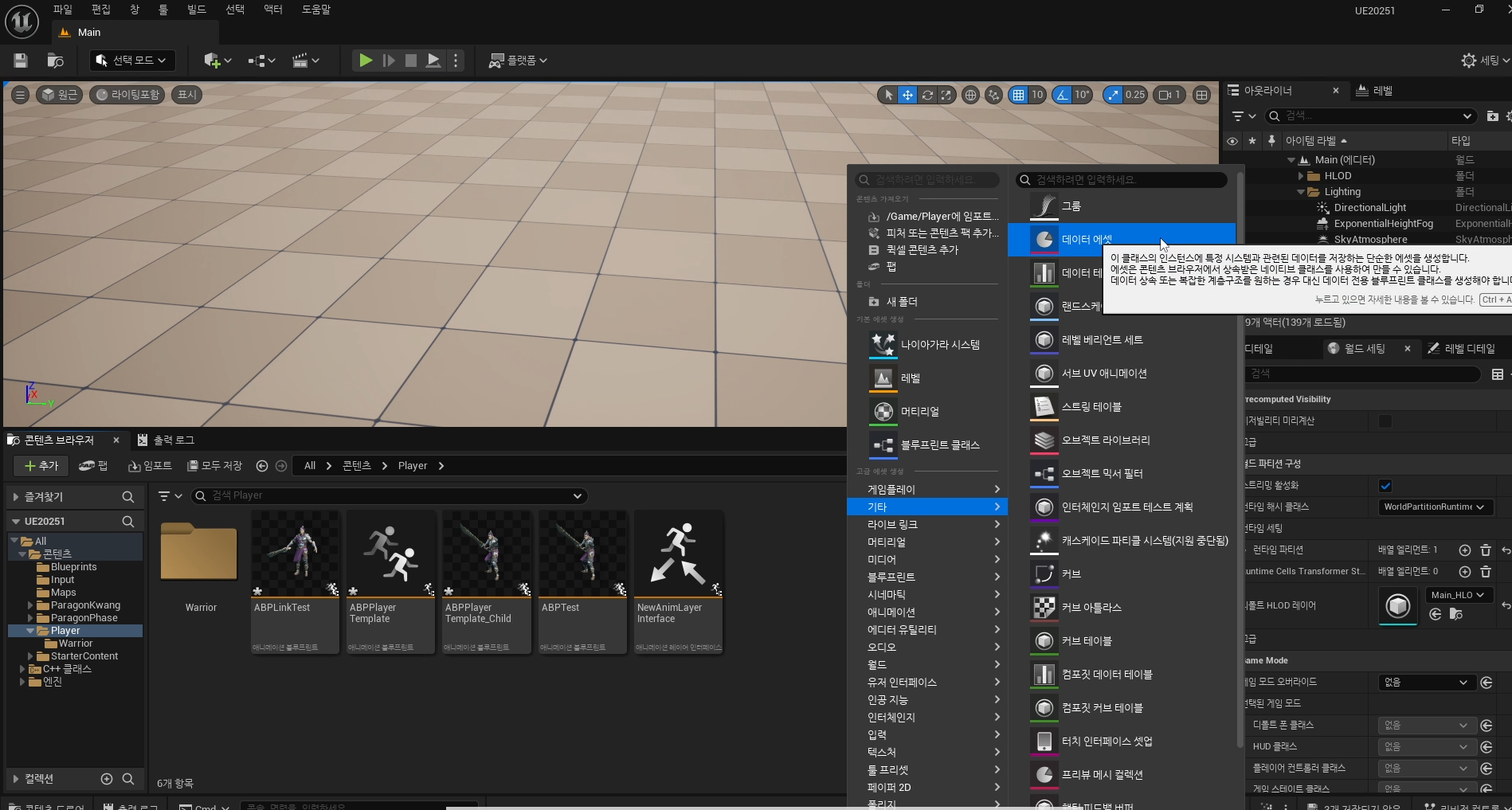Activate the rotate tool in viewport
This screenshot has height=810, width=1512.
point(927,95)
